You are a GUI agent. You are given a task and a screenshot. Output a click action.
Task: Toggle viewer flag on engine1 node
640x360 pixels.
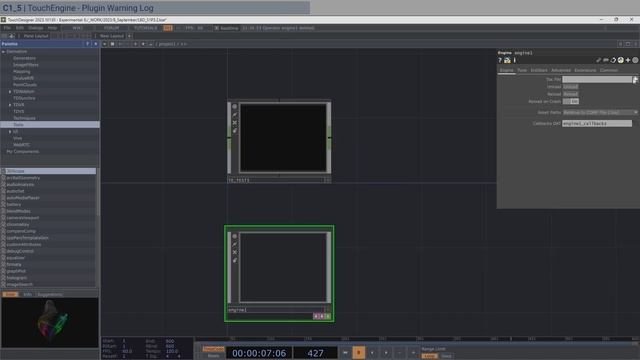pyautogui.click(x=235, y=236)
